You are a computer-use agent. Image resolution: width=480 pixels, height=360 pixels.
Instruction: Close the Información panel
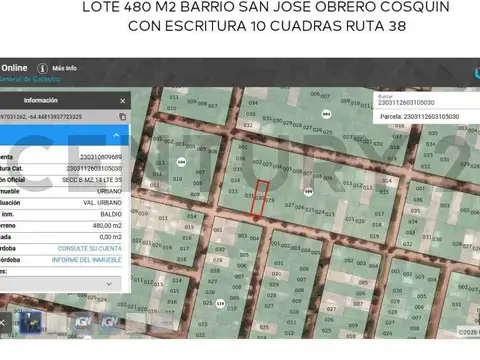point(123,101)
